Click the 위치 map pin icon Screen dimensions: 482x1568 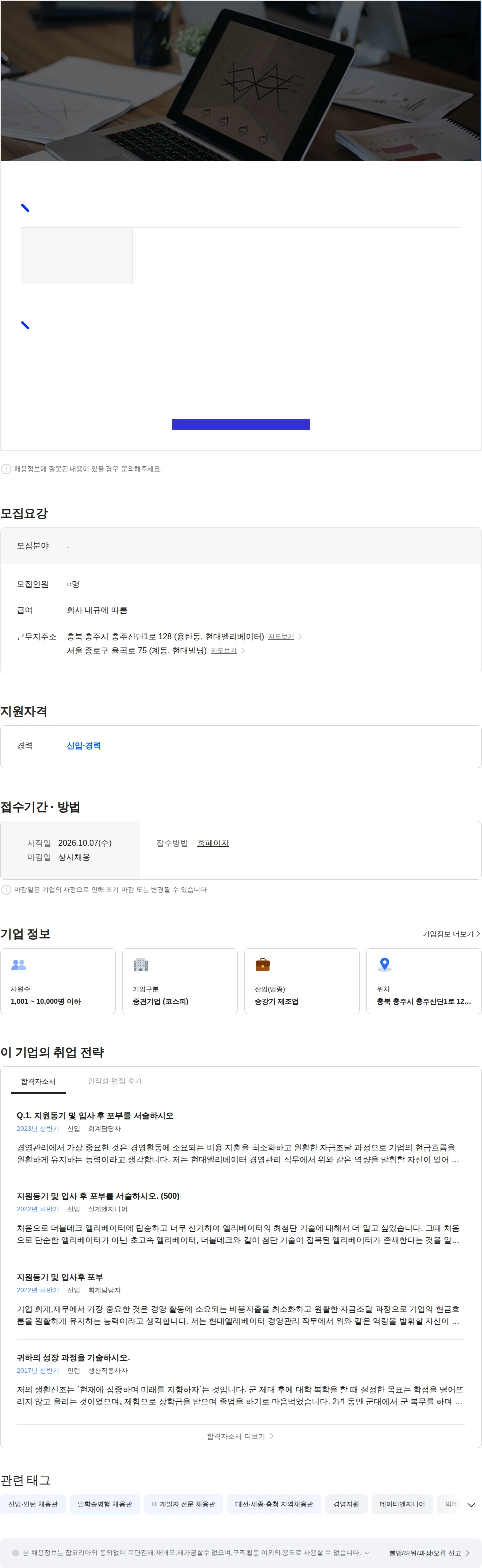point(385,964)
